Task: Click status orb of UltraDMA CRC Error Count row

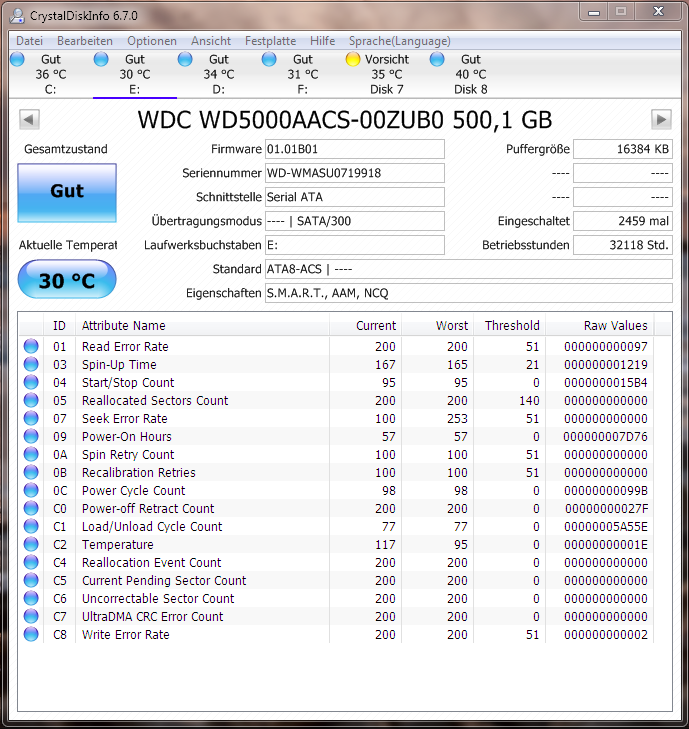Action: point(31,616)
